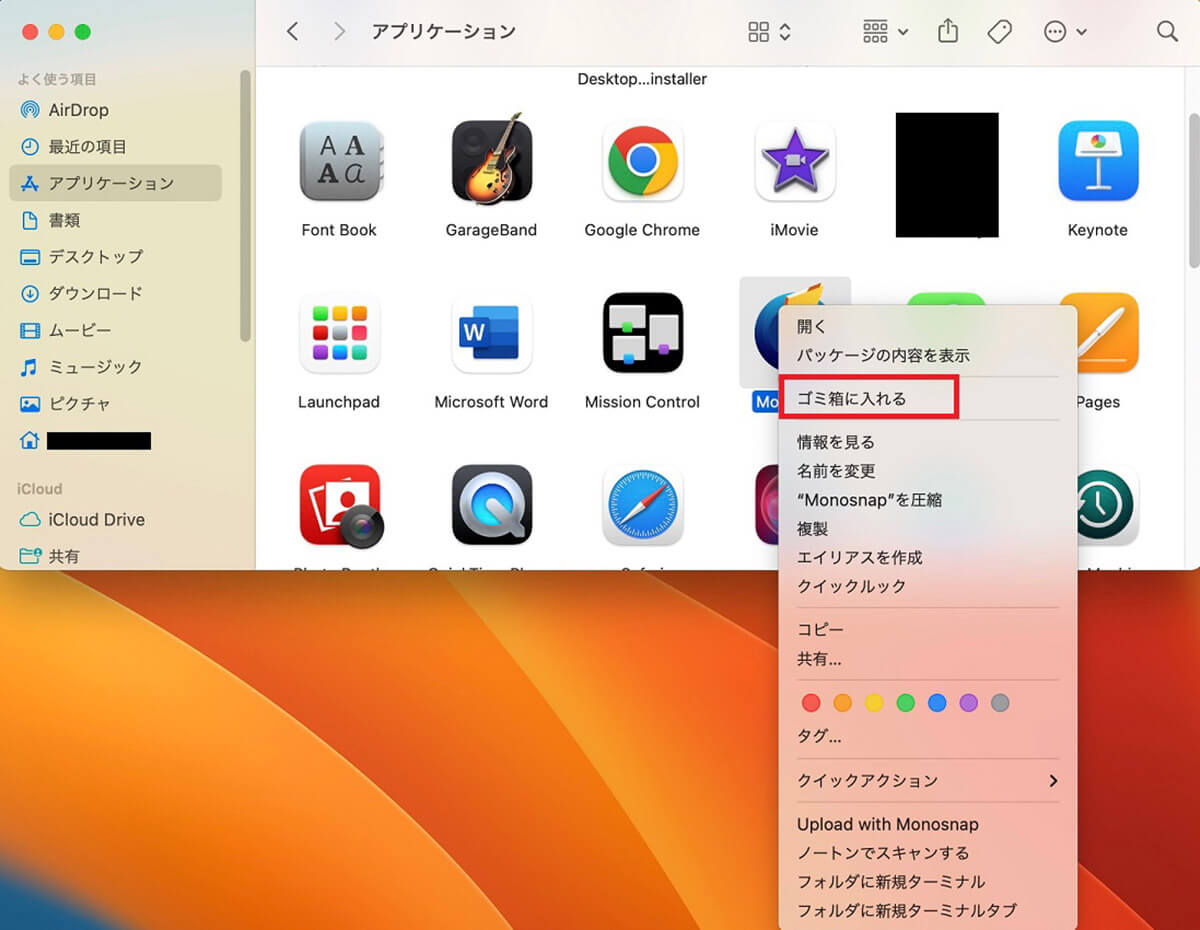1200x930 pixels.
Task: Select the QuickTime Player app icon
Action: click(491, 505)
